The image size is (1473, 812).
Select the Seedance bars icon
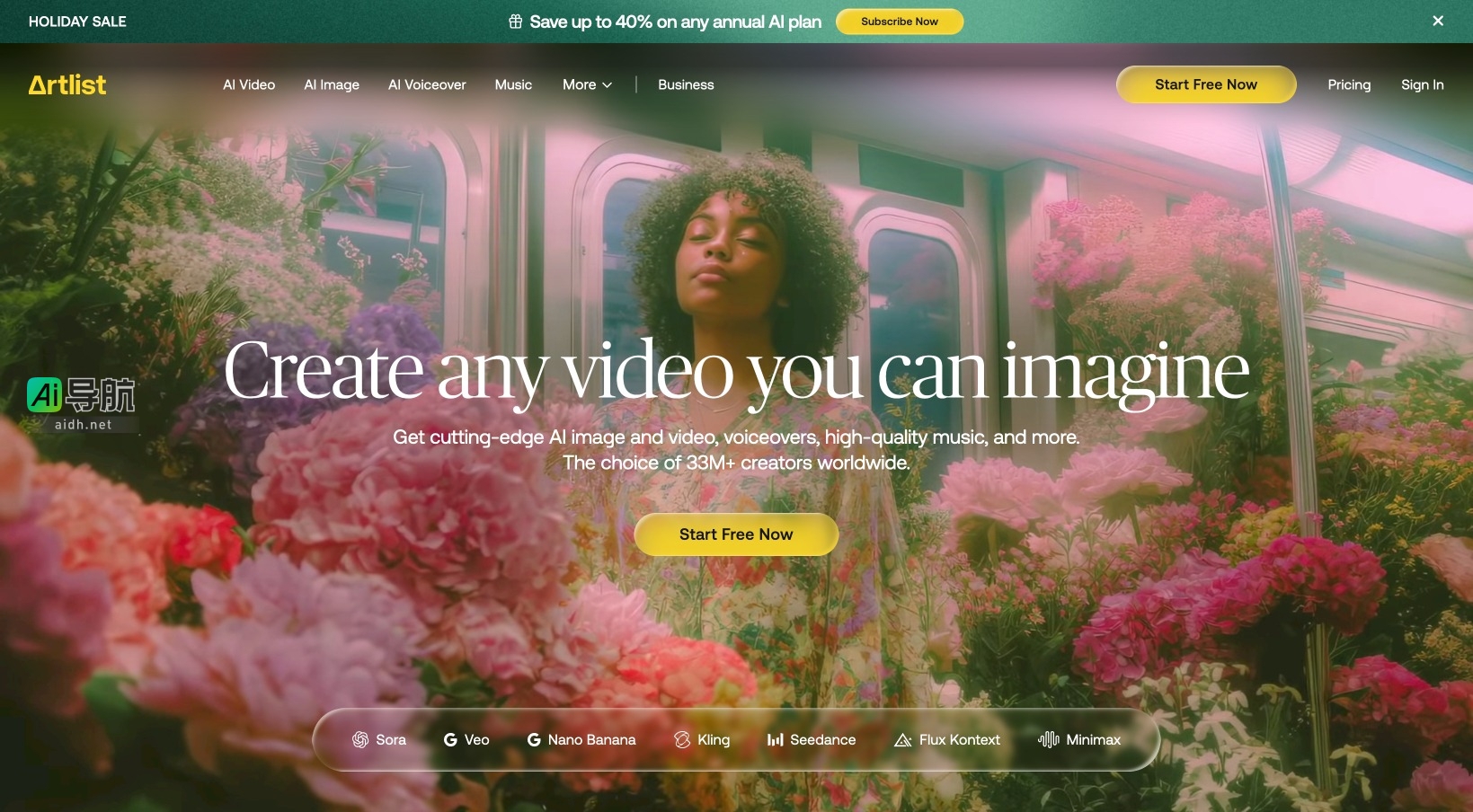pos(775,739)
